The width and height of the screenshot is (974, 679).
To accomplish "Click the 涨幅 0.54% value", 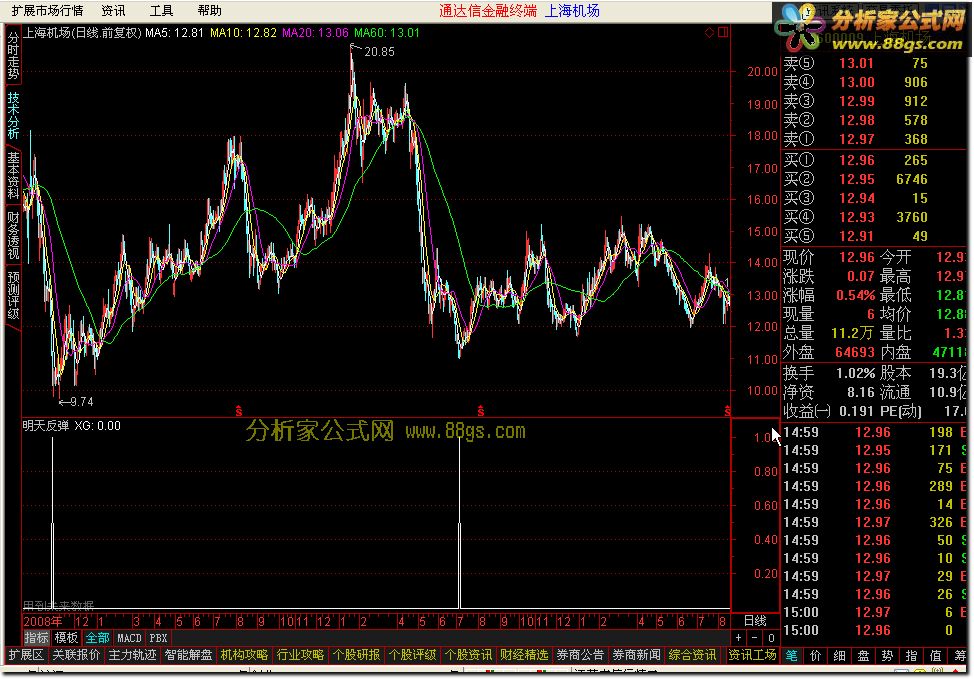I will (x=855, y=295).
